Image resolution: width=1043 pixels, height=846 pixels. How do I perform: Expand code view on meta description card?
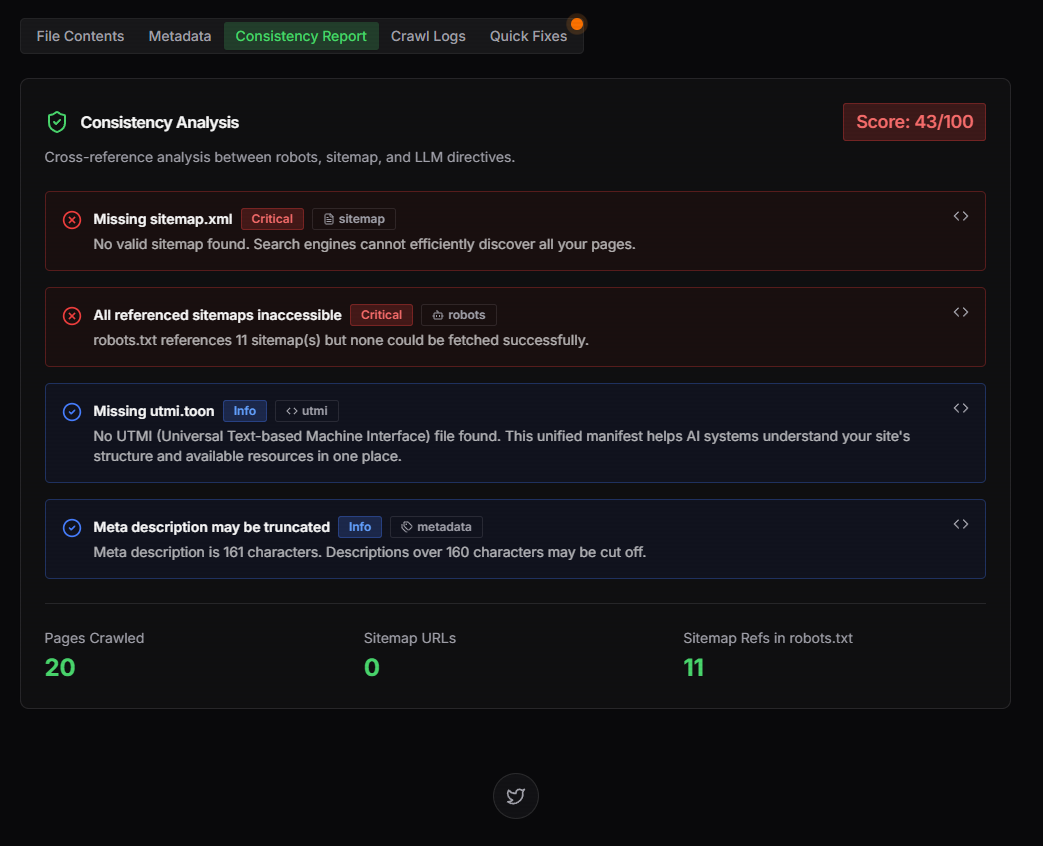(x=961, y=523)
